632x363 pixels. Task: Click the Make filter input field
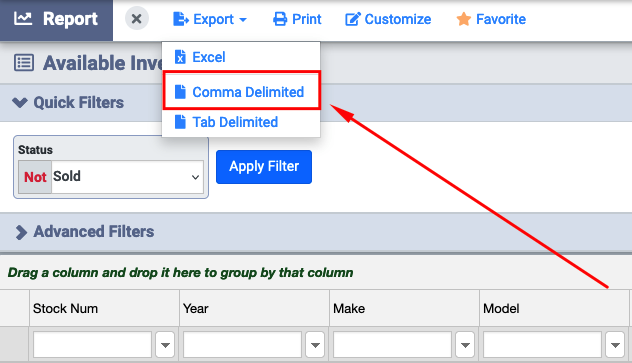(392, 344)
